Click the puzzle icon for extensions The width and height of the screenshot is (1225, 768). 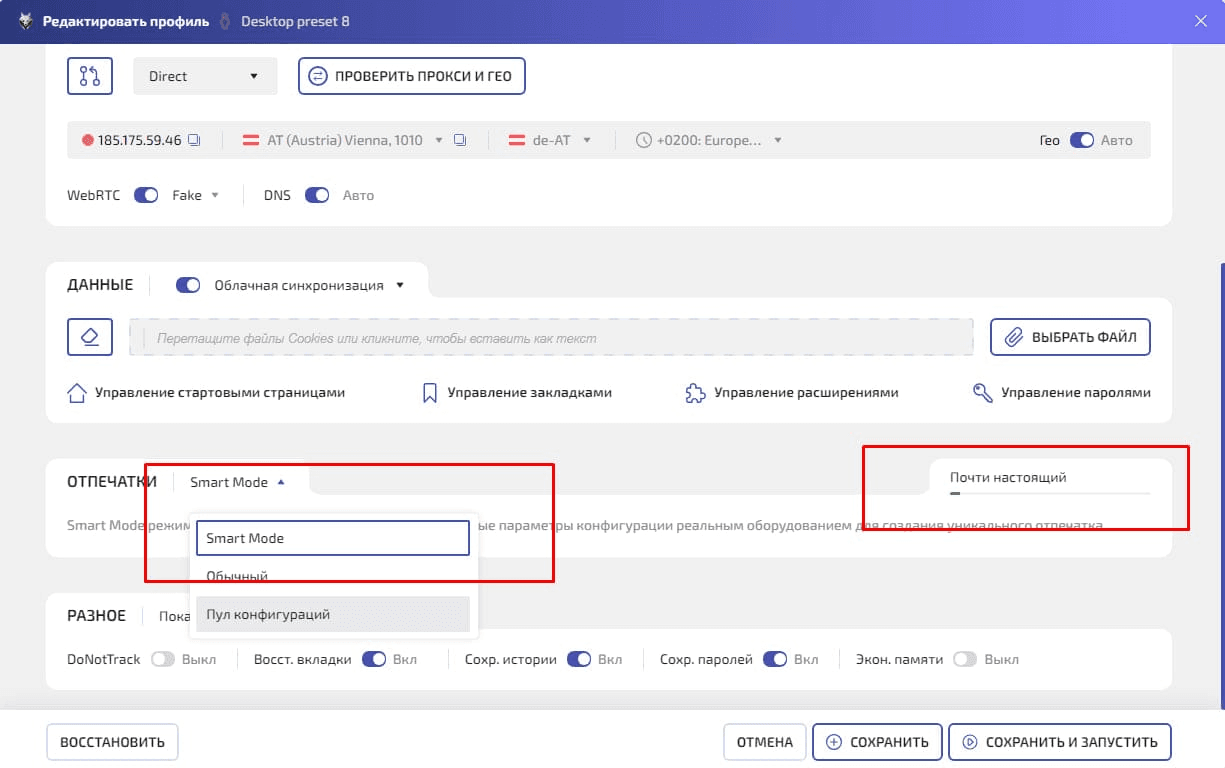click(x=695, y=392)
